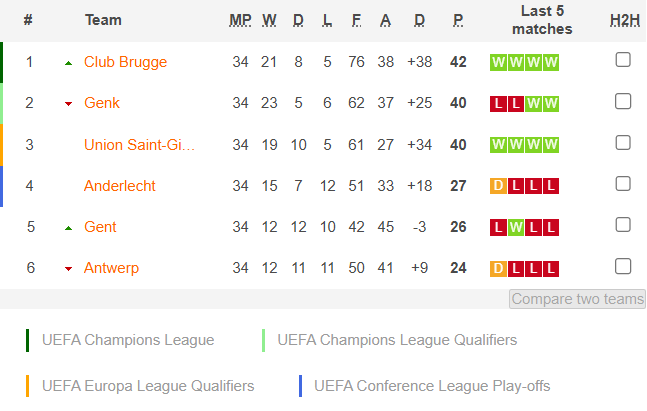The image size is (647, 411).
Task: Click Gent's green up arrow icon
Action: [68, 228]
